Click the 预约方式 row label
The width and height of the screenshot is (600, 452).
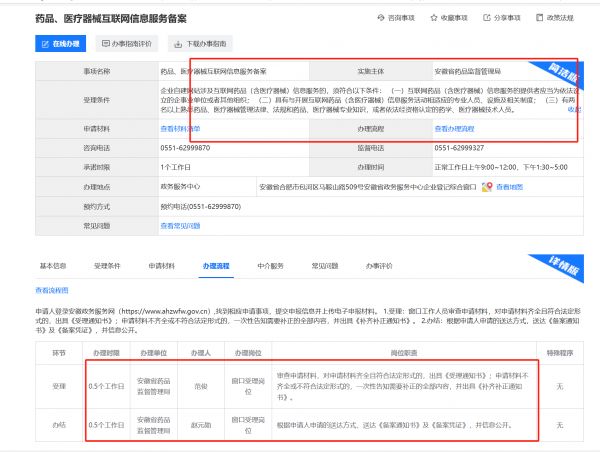click(x=97, y=206)
